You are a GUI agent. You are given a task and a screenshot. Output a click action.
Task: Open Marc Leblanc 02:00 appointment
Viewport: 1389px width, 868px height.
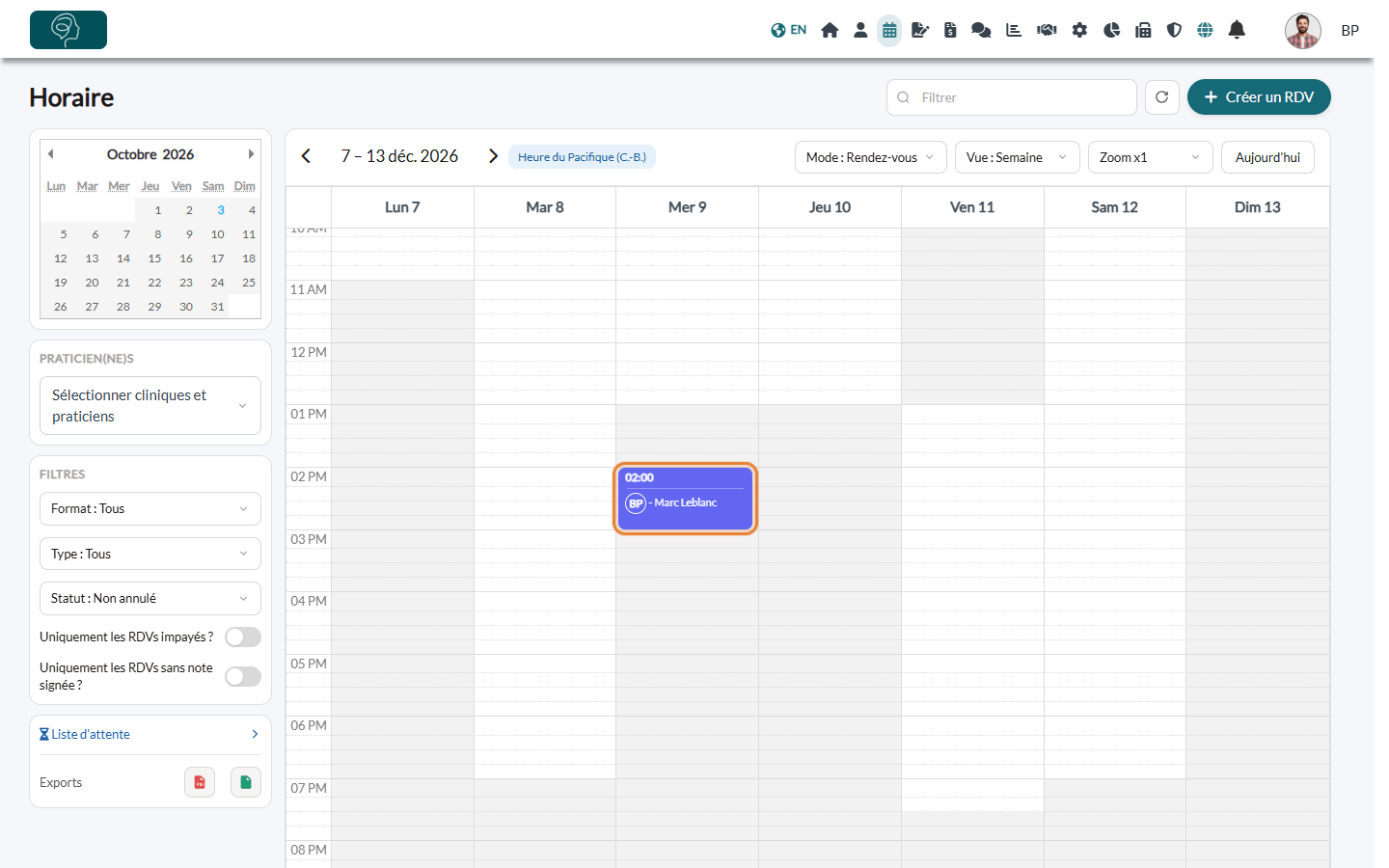(x=686, y=499)
